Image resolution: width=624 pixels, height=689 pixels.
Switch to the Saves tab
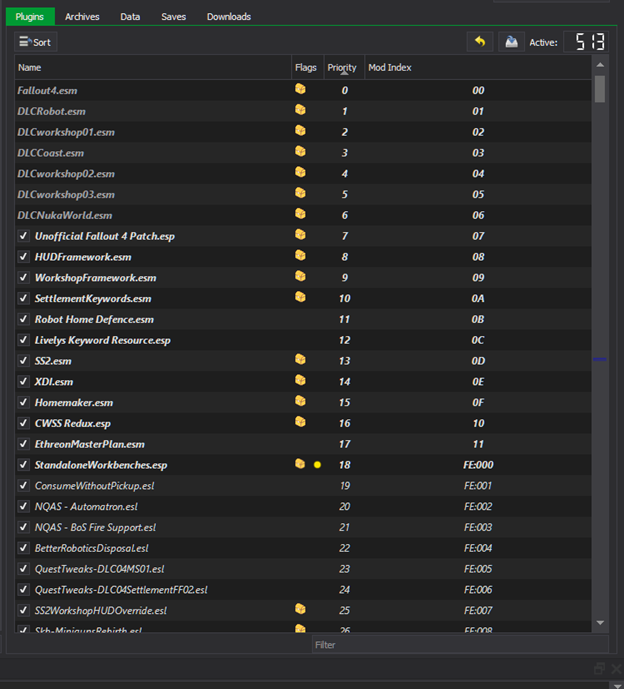point(174,17)
